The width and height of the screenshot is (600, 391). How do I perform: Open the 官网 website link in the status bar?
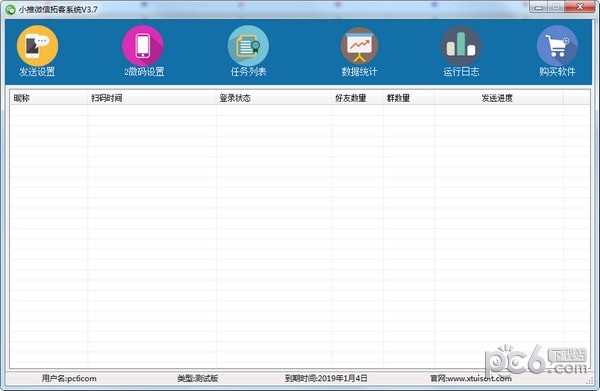click(471, 378)
